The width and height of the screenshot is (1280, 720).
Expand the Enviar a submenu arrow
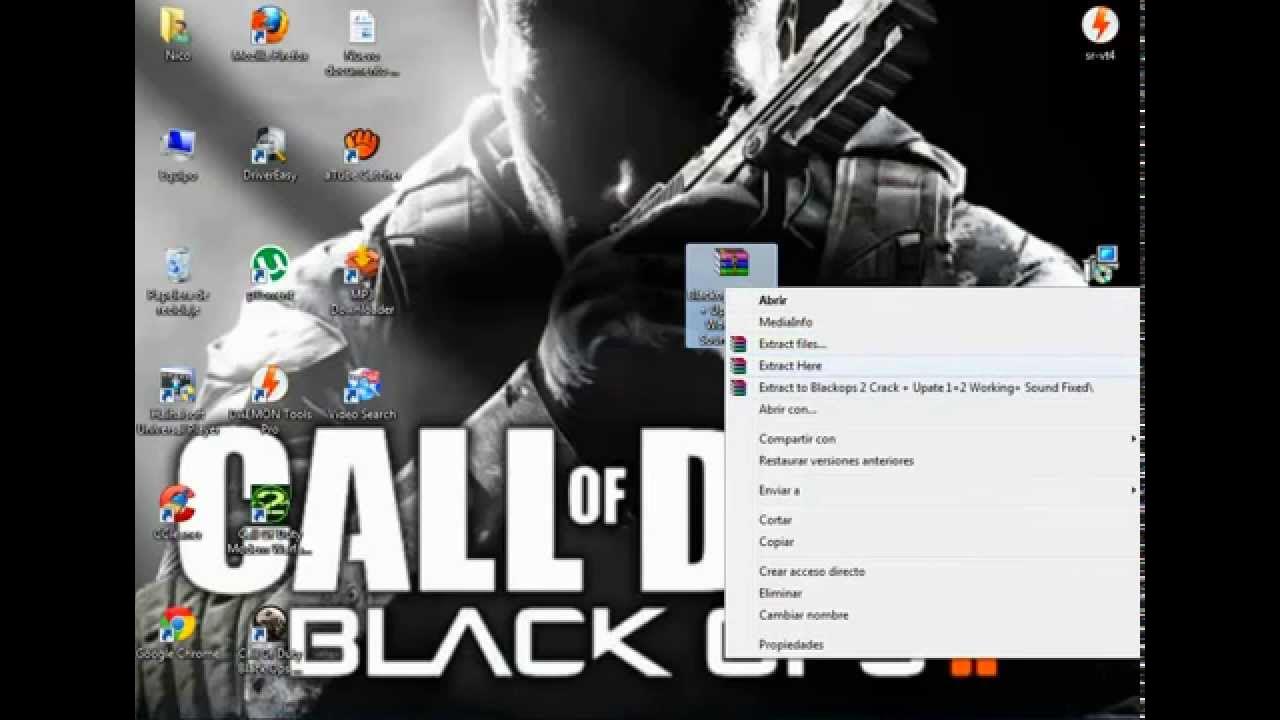tap(1133, 491)
